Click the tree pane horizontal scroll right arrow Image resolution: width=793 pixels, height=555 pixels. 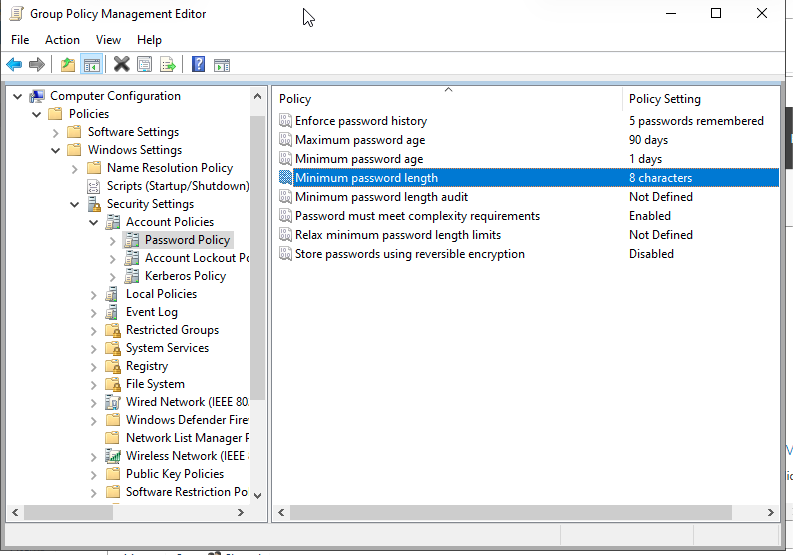pyautogui.click(x=241, y=513)
